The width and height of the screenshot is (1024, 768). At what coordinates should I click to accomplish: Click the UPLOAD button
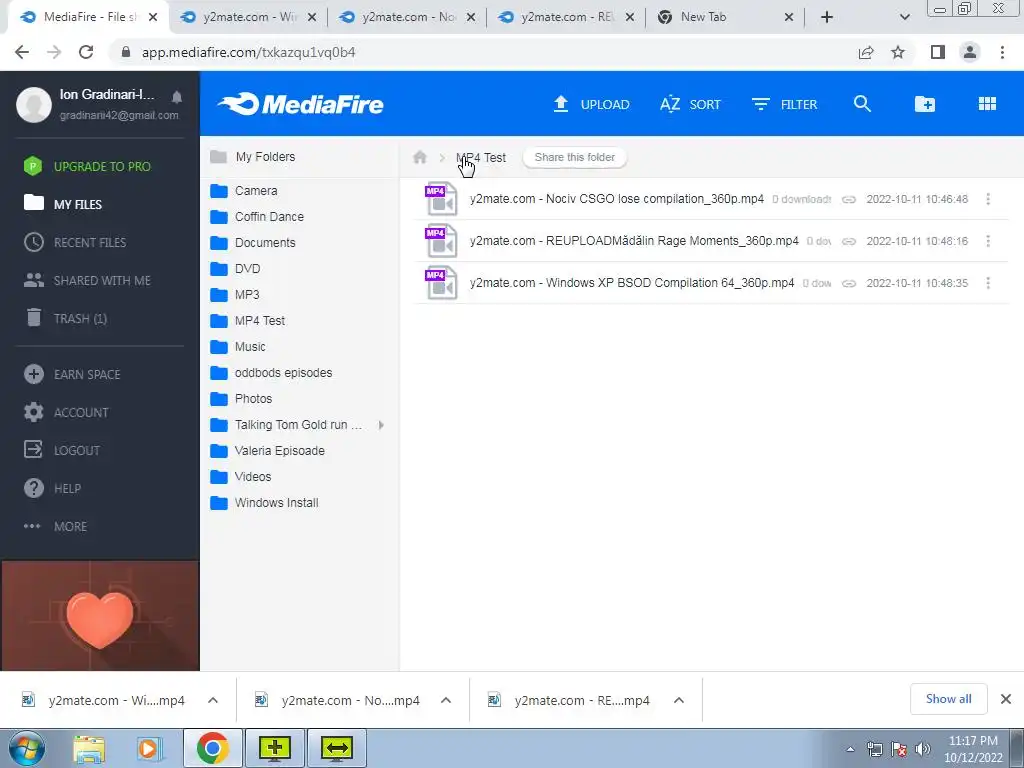(x=591, y=104)
